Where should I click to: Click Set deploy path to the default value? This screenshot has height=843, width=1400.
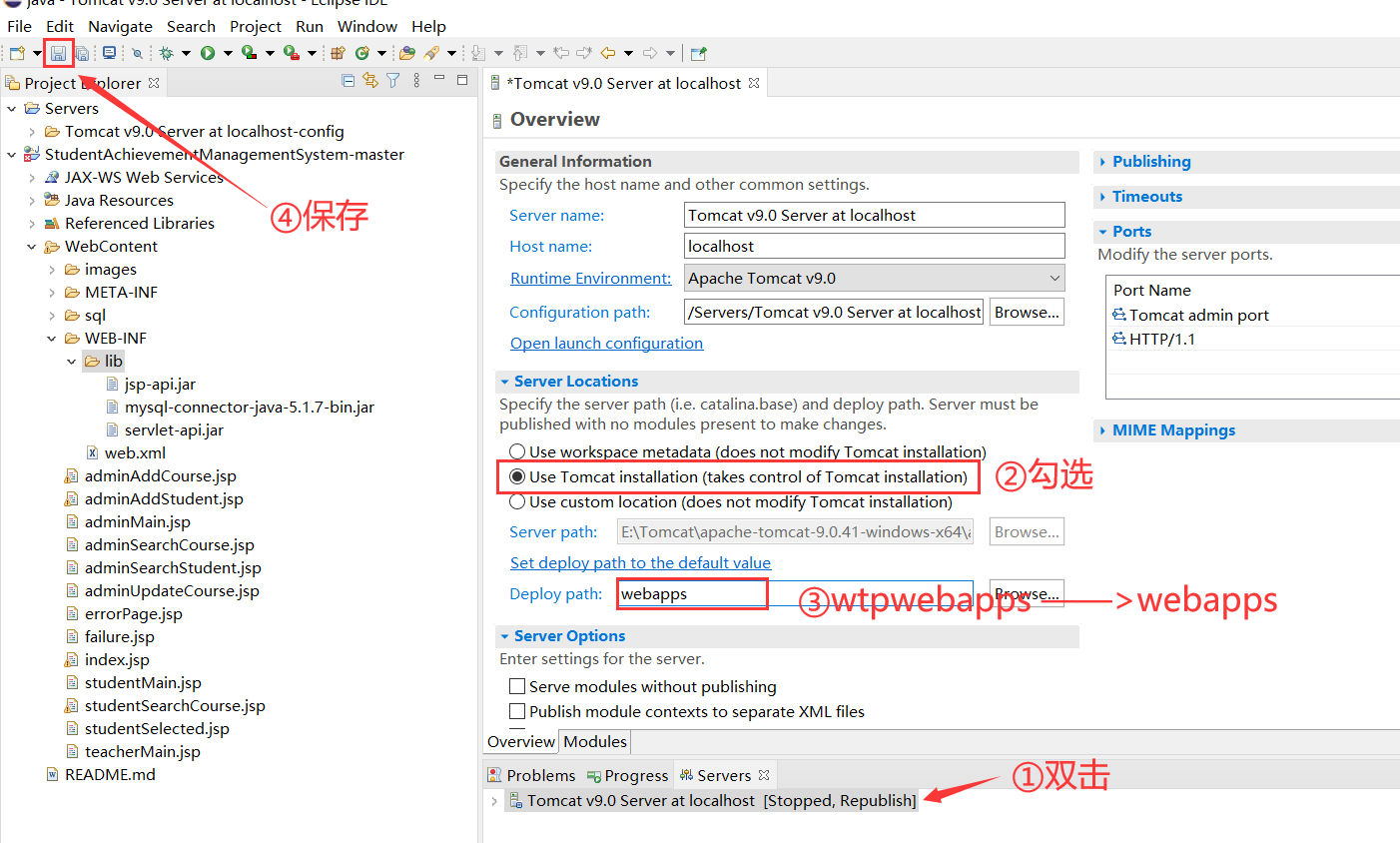click(640, 562)
